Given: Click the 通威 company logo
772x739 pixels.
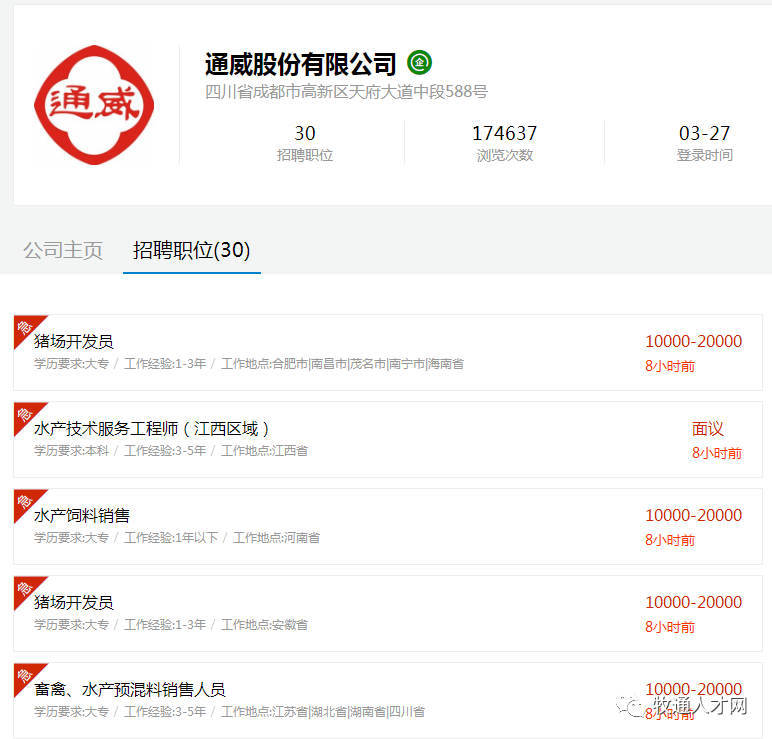Looking at the screenshot, I should (94, 105).
